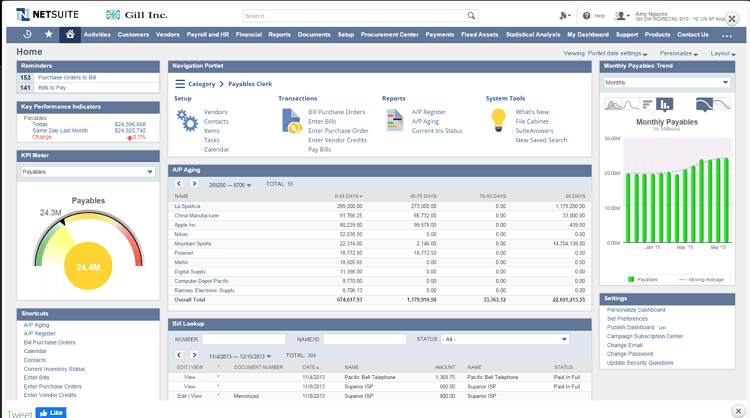
Task: Open the La Sportiva vendor row
Action: coord(187,206)
